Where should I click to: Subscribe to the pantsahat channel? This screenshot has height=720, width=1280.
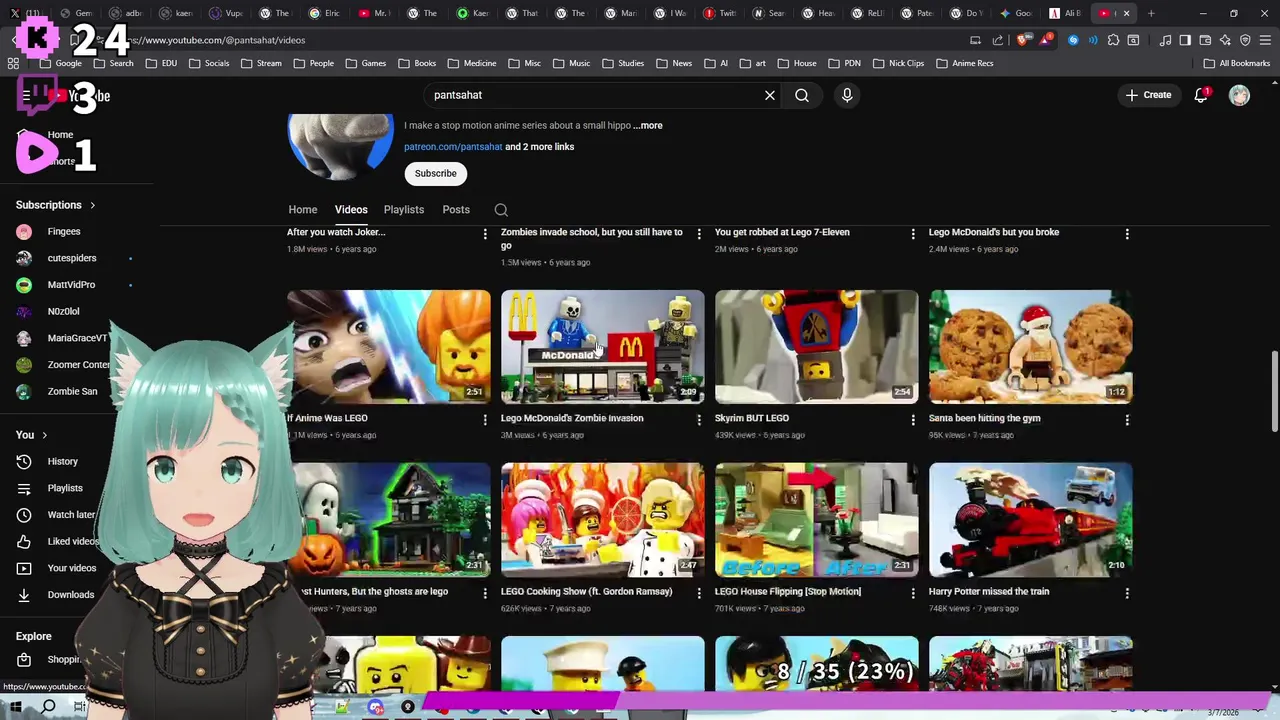tap(435, 173)
